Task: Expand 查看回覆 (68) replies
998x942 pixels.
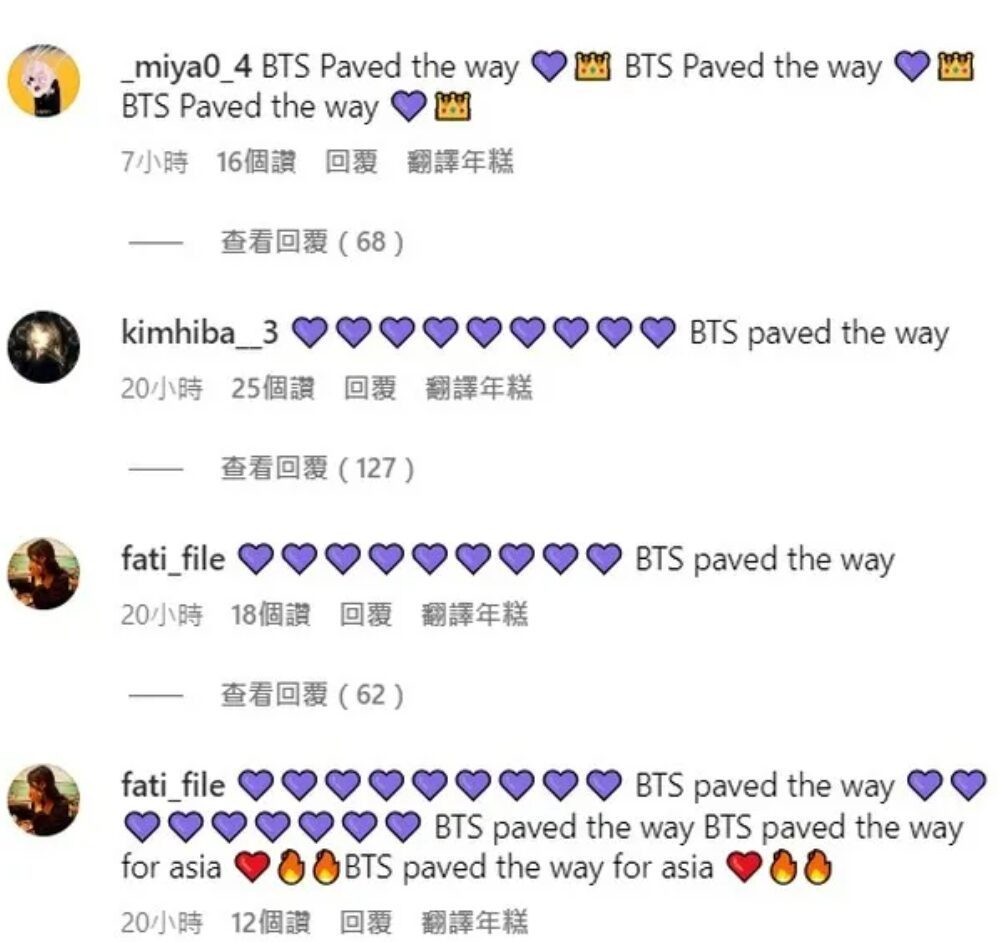Action: click(x=312, y=242)
